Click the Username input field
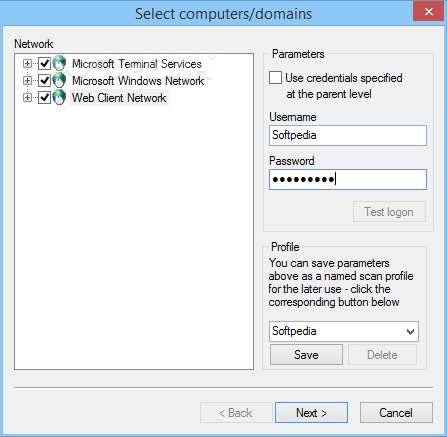 pos(348,135)
